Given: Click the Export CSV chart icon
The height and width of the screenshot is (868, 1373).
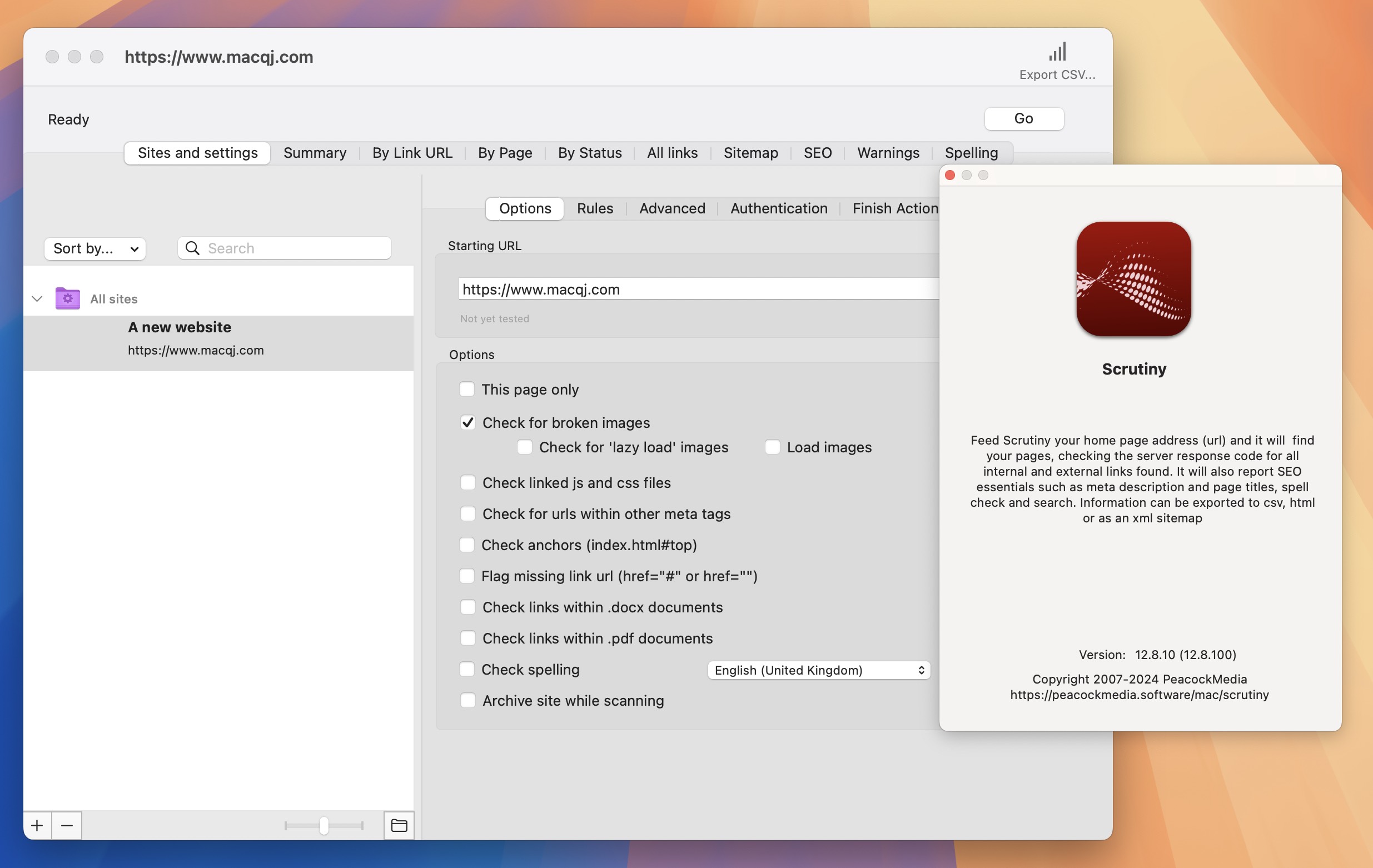Looking at the screenshot, I should (x=1057, y=52).
